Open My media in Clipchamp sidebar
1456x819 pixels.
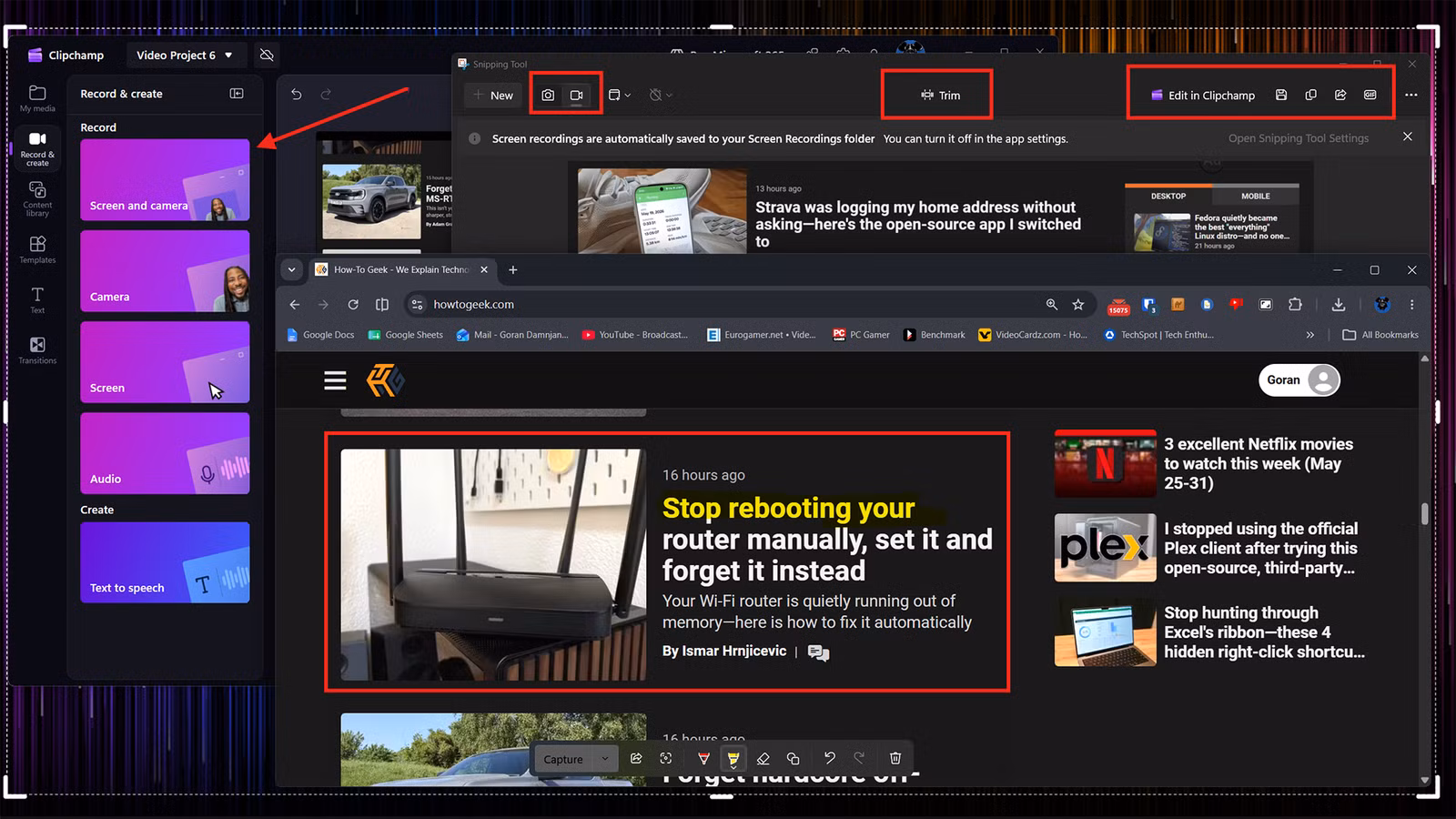click(x=37, y=98)
